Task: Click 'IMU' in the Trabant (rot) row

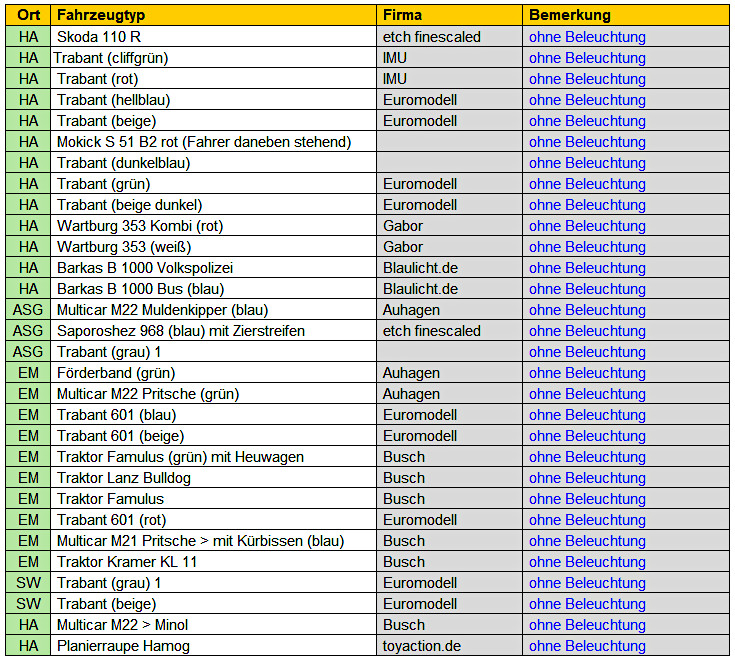Action: pyautogui.click(x=395, y=79)
